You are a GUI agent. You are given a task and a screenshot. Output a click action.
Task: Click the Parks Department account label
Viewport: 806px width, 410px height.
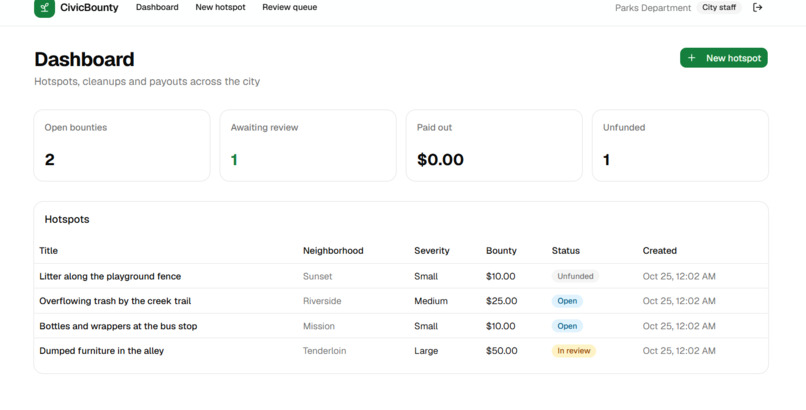[653, 8]
